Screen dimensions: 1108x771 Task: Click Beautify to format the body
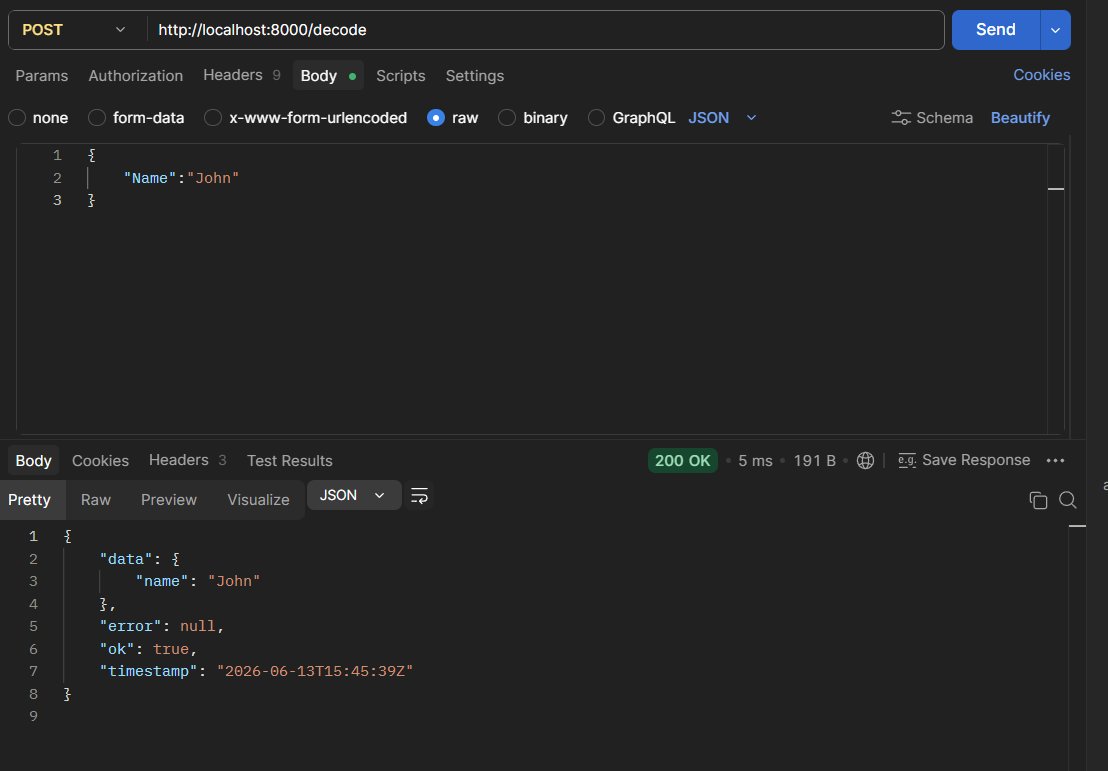1020,118
